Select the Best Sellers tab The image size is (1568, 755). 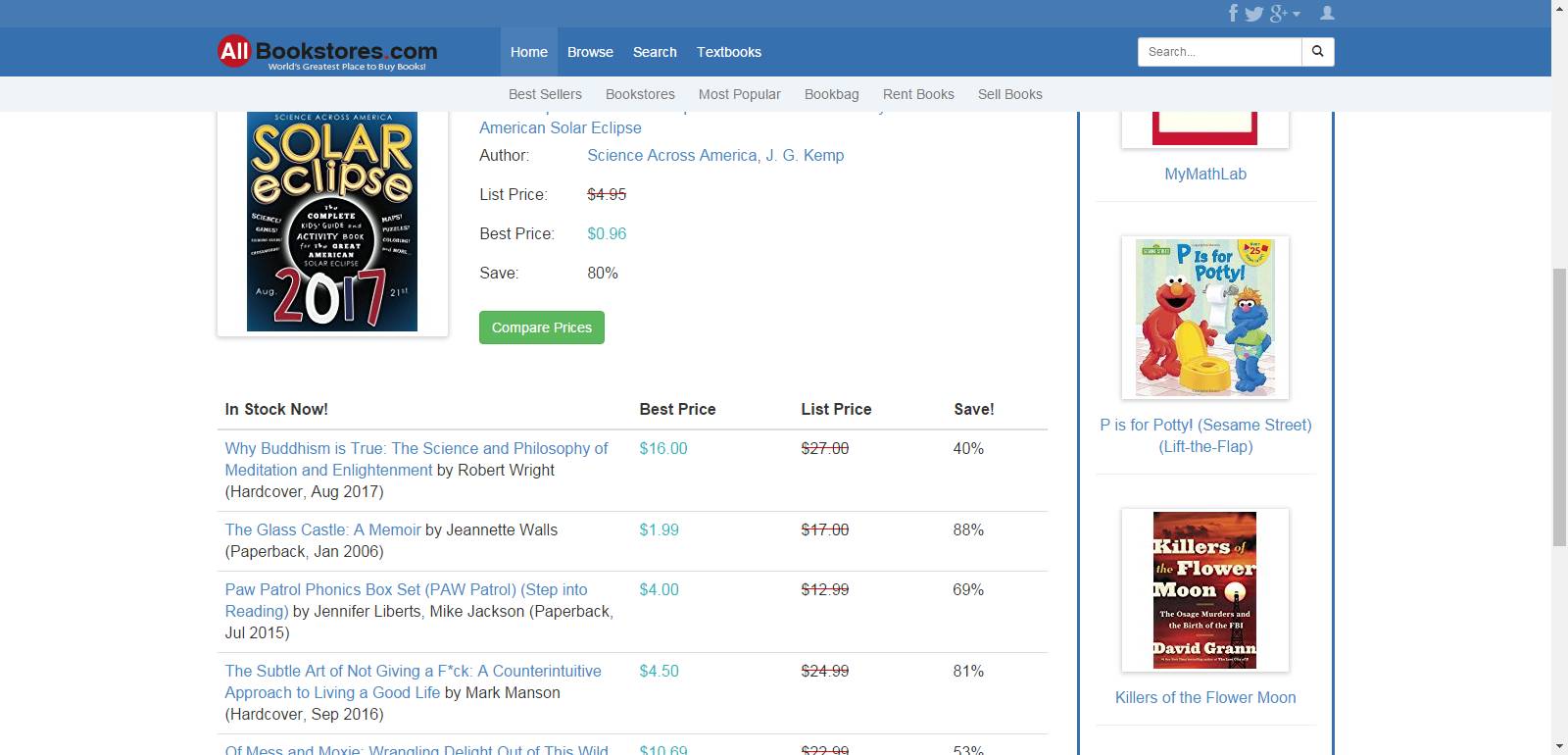(545, 94)
